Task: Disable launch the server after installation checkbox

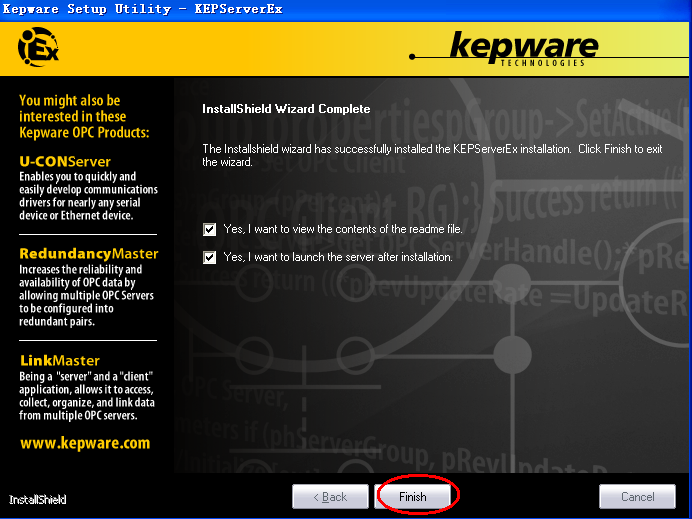Action: click(210, 257)
